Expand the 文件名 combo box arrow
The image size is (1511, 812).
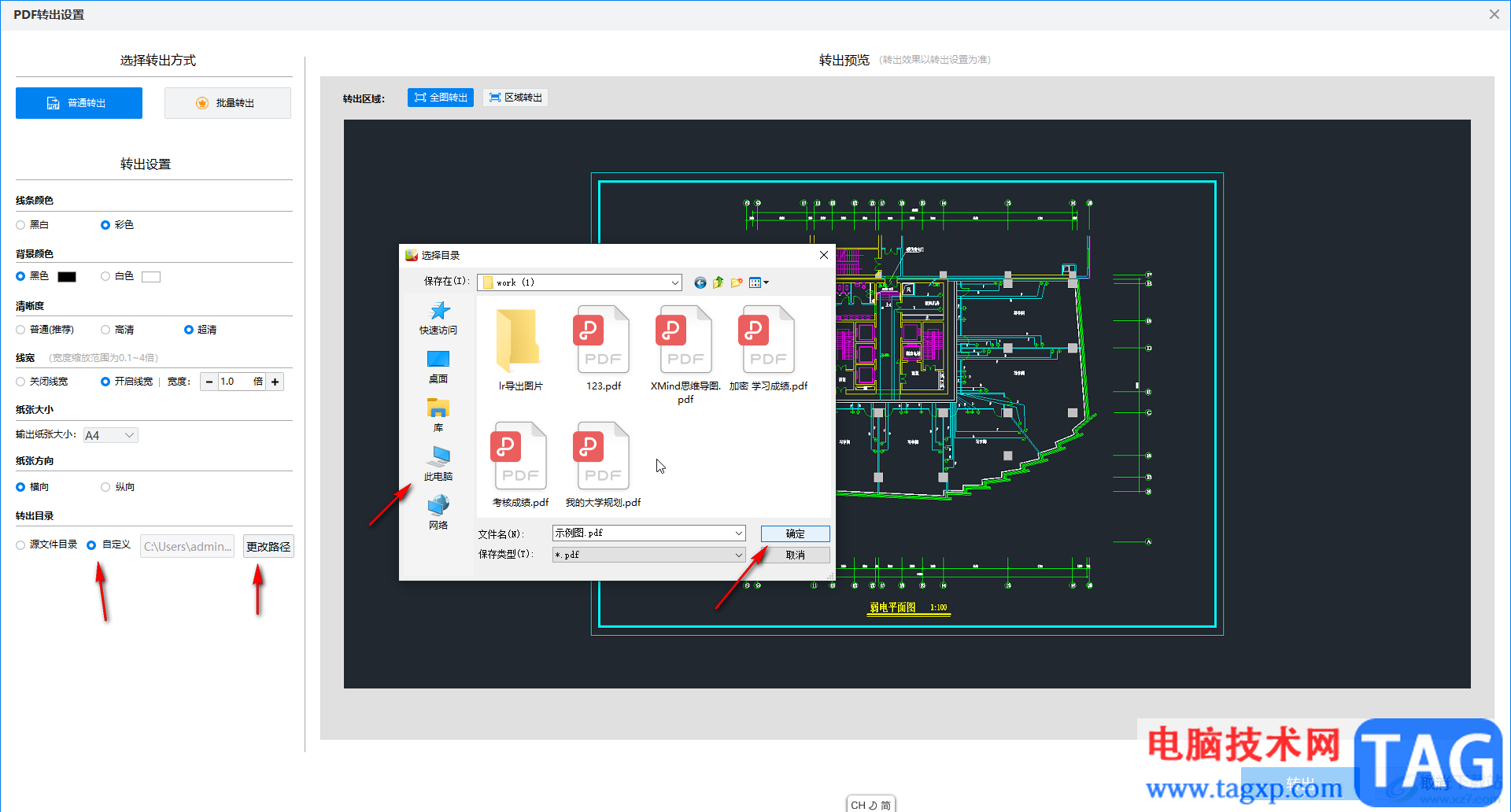tap(738, 533)
